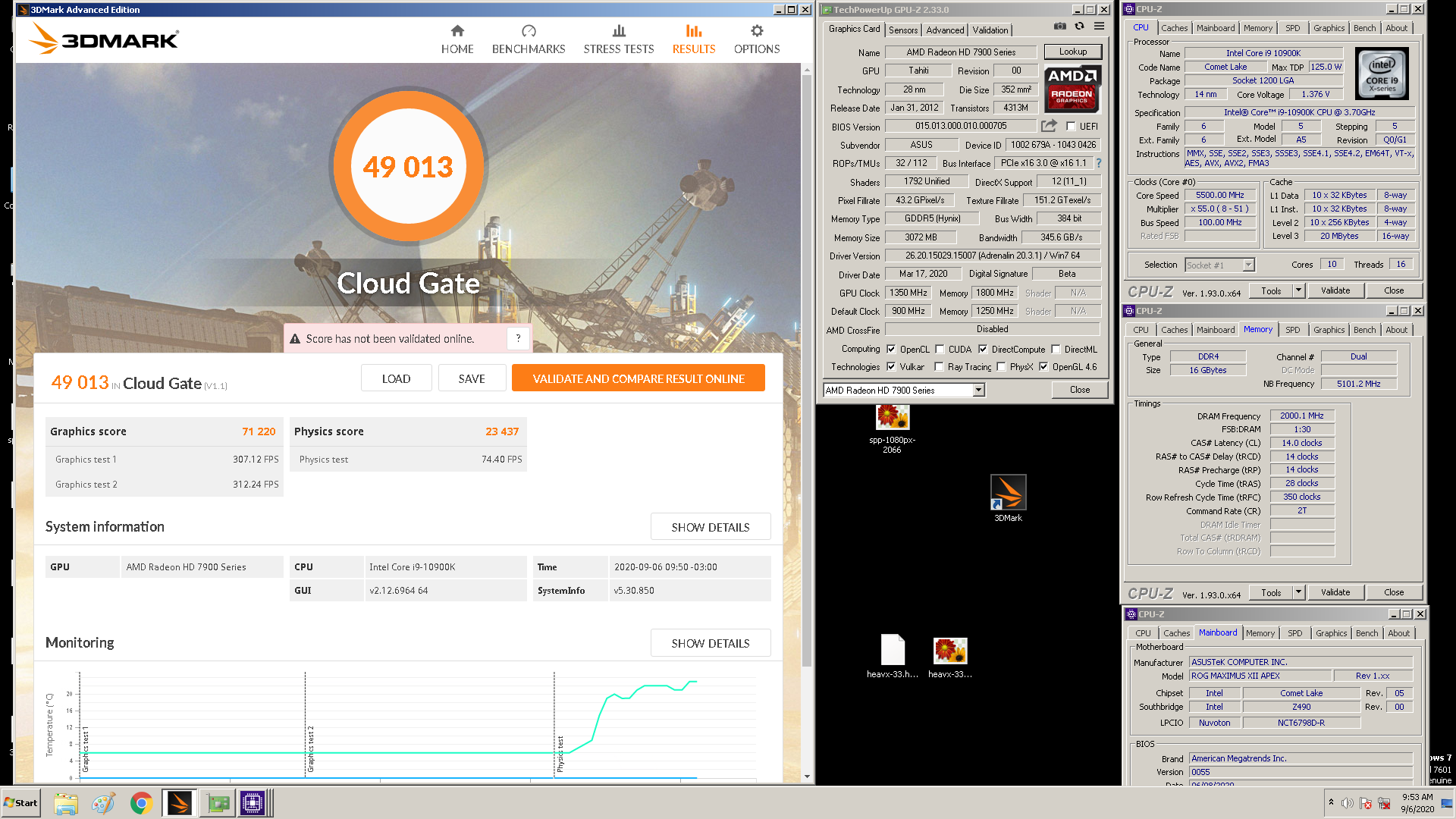Viewport: 1456px width, 819px height.
Task: Switch to GPU-Z taskbar button
Action: point(218,803)
